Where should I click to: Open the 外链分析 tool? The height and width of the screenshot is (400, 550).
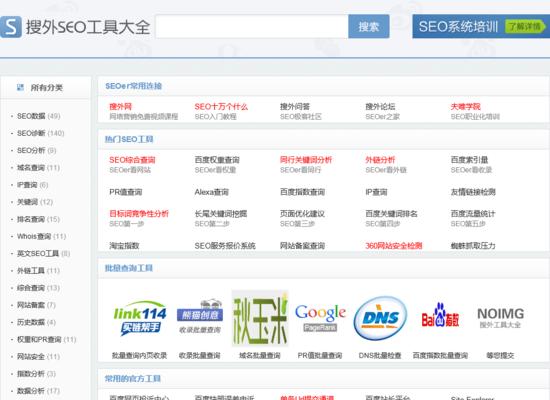click(x=380, y=160)
